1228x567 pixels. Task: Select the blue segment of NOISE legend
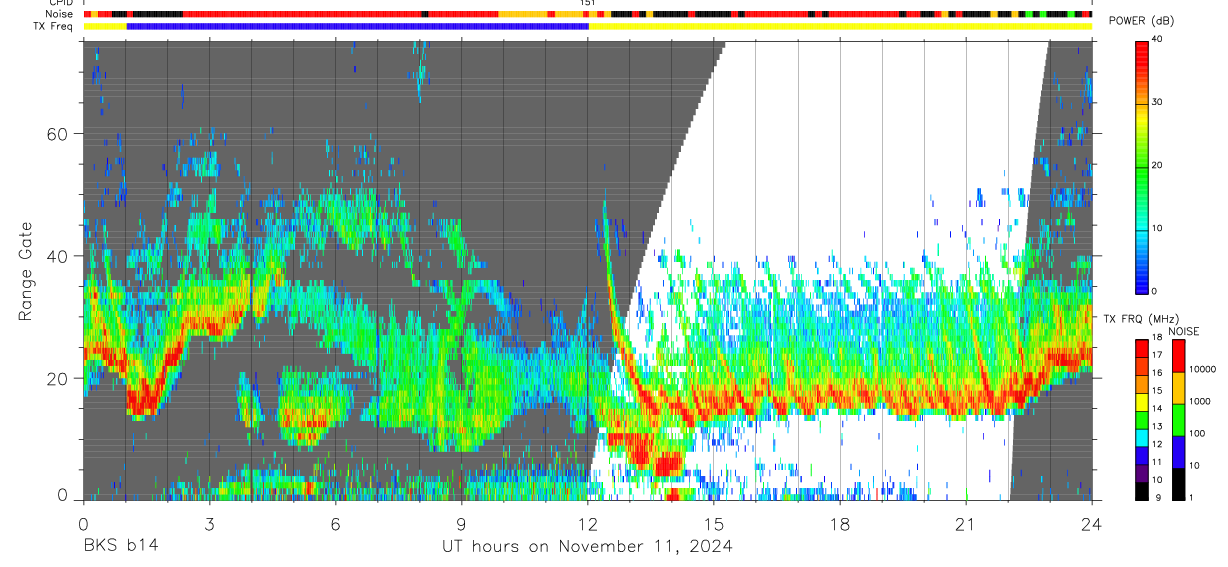click(x=1179, y=451)
